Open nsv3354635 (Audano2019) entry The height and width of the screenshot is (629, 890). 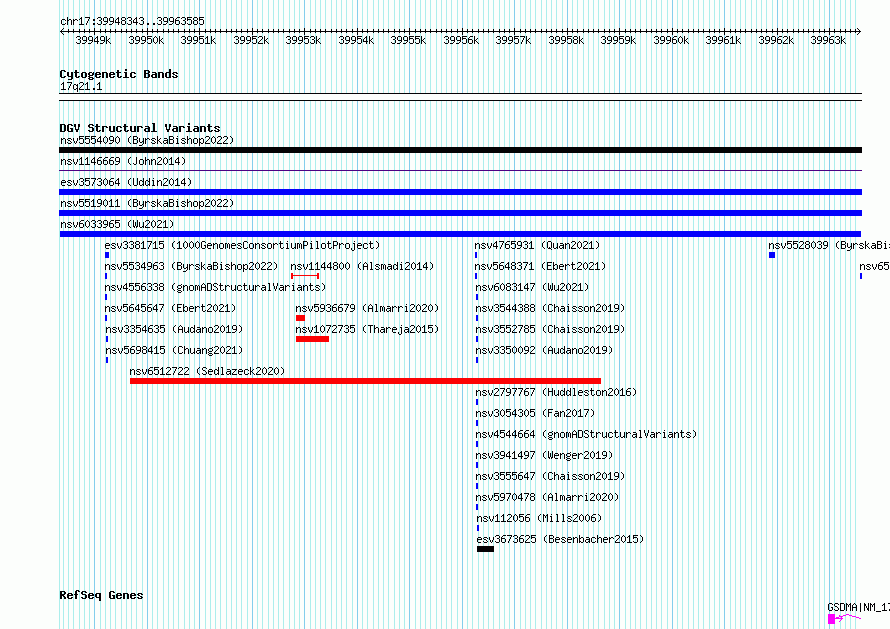click(x=174, y=329)
